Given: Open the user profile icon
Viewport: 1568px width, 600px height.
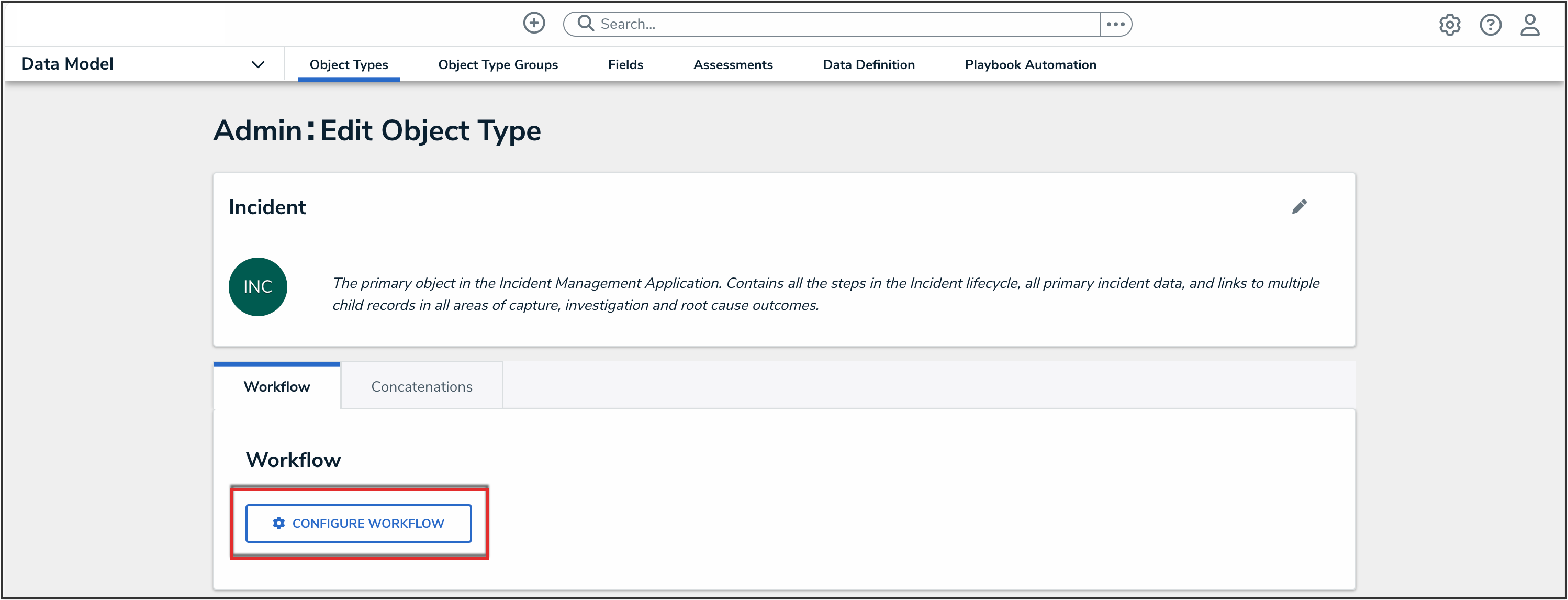Looking at the screenshot, I should pyautogui.click(x=1530, y=25).
